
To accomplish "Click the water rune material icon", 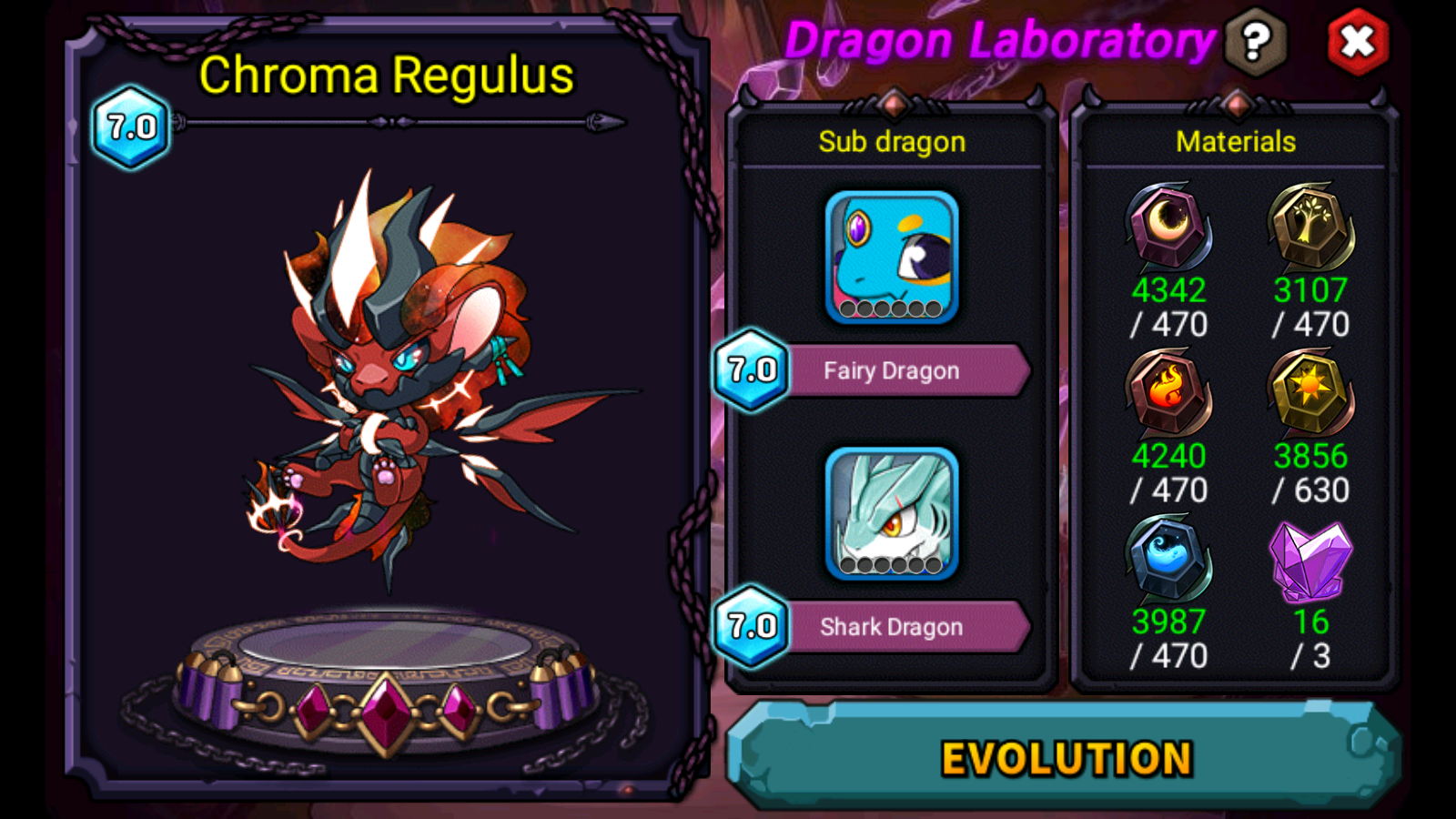I will pyautogui.click(x=1168, y=558).
